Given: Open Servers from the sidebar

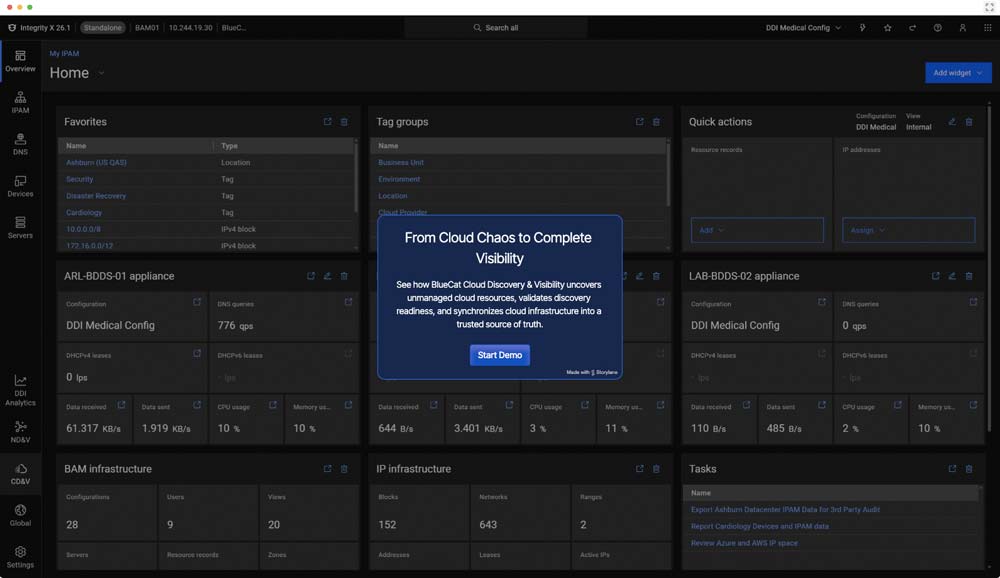Looking at the screenshot, I should pos(20,228).
